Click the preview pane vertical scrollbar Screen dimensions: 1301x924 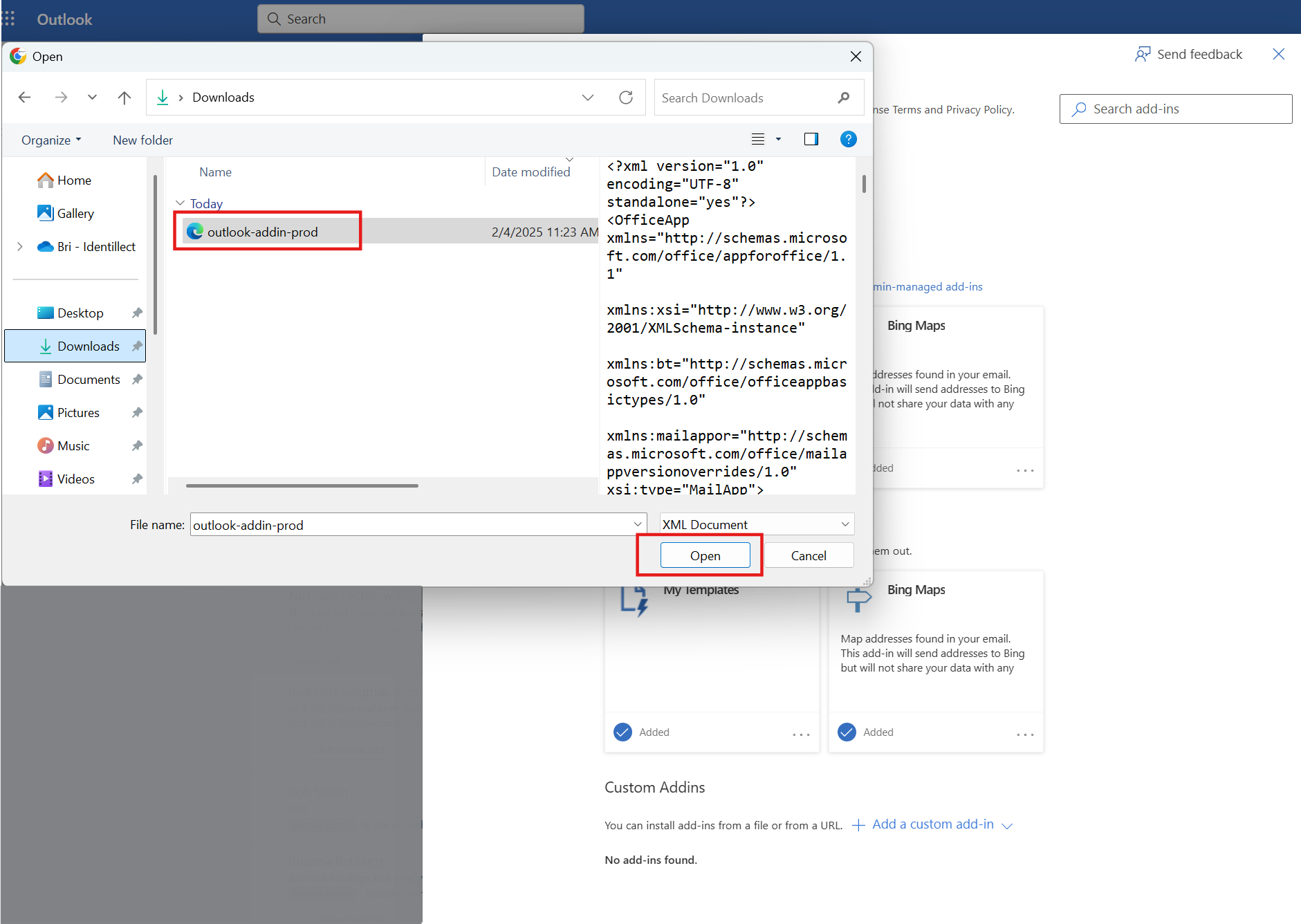pos(864,183)
